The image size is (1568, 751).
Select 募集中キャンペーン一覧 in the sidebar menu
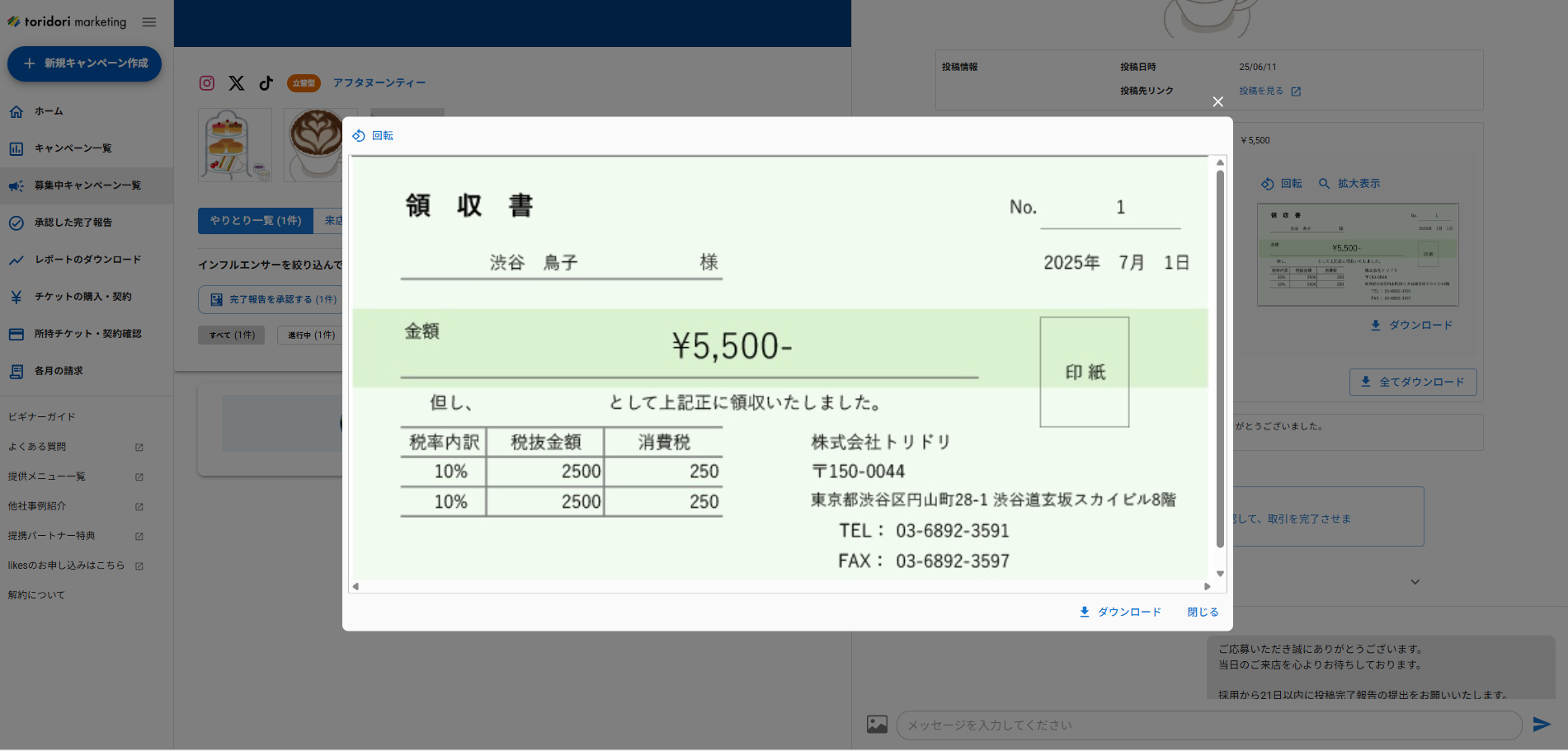point(87,185)
